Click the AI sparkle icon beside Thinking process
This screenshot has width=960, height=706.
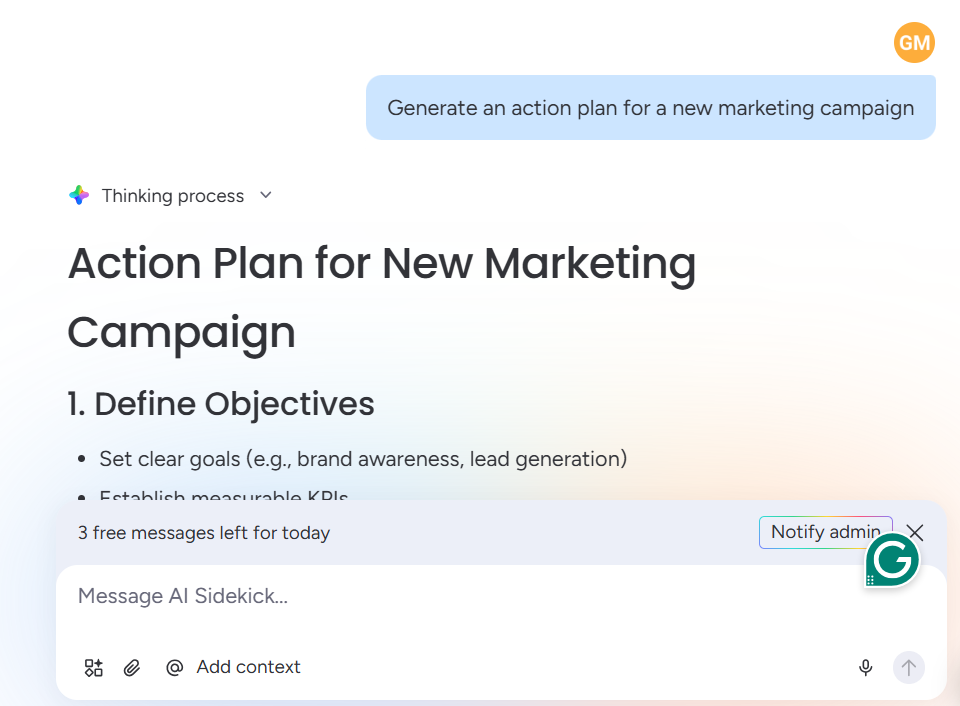pyautogui.click(x=79, y=195)
